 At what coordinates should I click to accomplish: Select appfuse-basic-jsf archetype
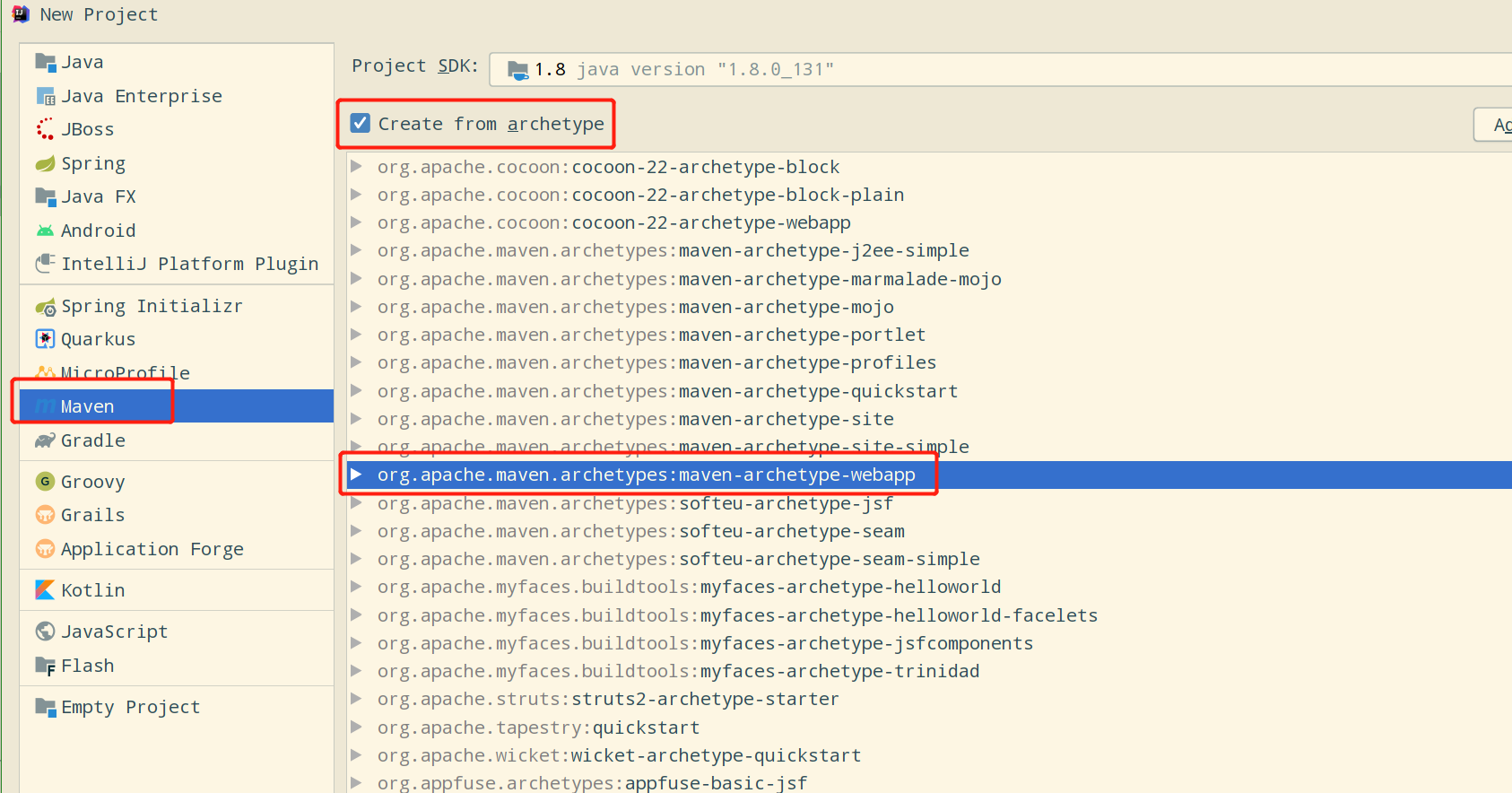929,782
